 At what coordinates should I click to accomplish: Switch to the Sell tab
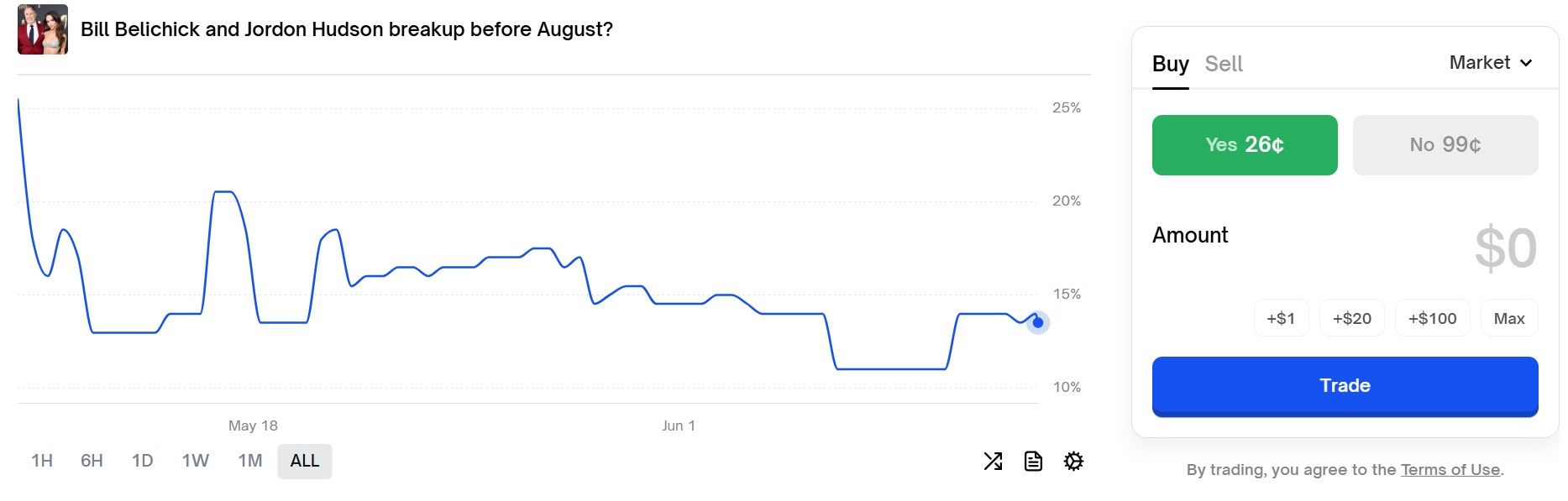tap(1224, 64)
